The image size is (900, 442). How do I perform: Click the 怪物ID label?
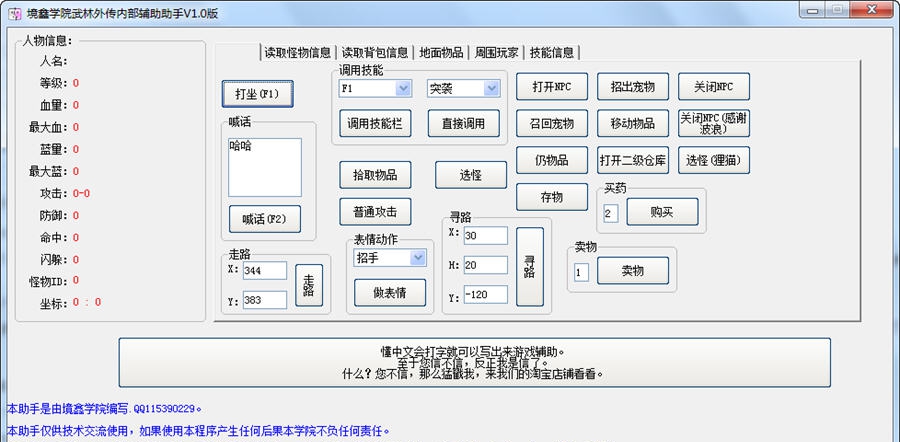tap(49, 281)
